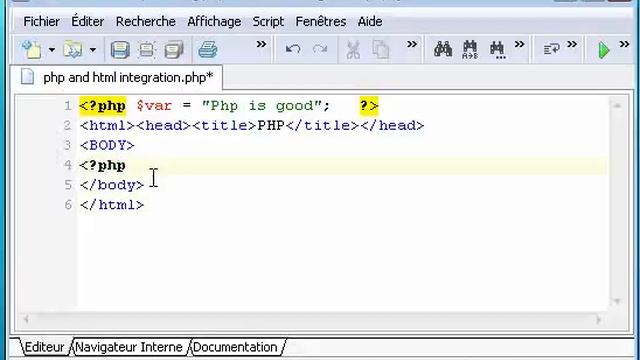Image resolution: width=640 pixels, height=360 pixels.
Task: Click the Redo arrow icon
Action: point(320,50)
